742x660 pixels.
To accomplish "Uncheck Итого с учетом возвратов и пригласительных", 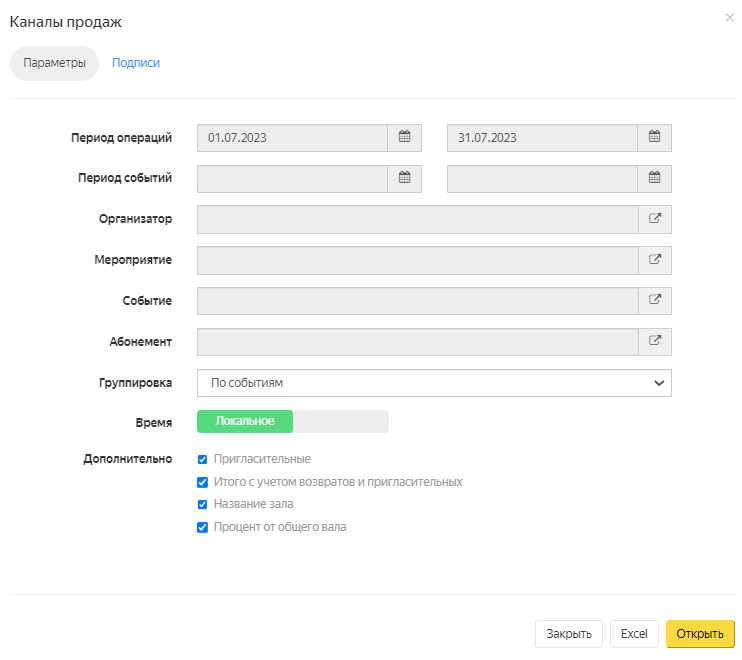I will pos(202,482).
